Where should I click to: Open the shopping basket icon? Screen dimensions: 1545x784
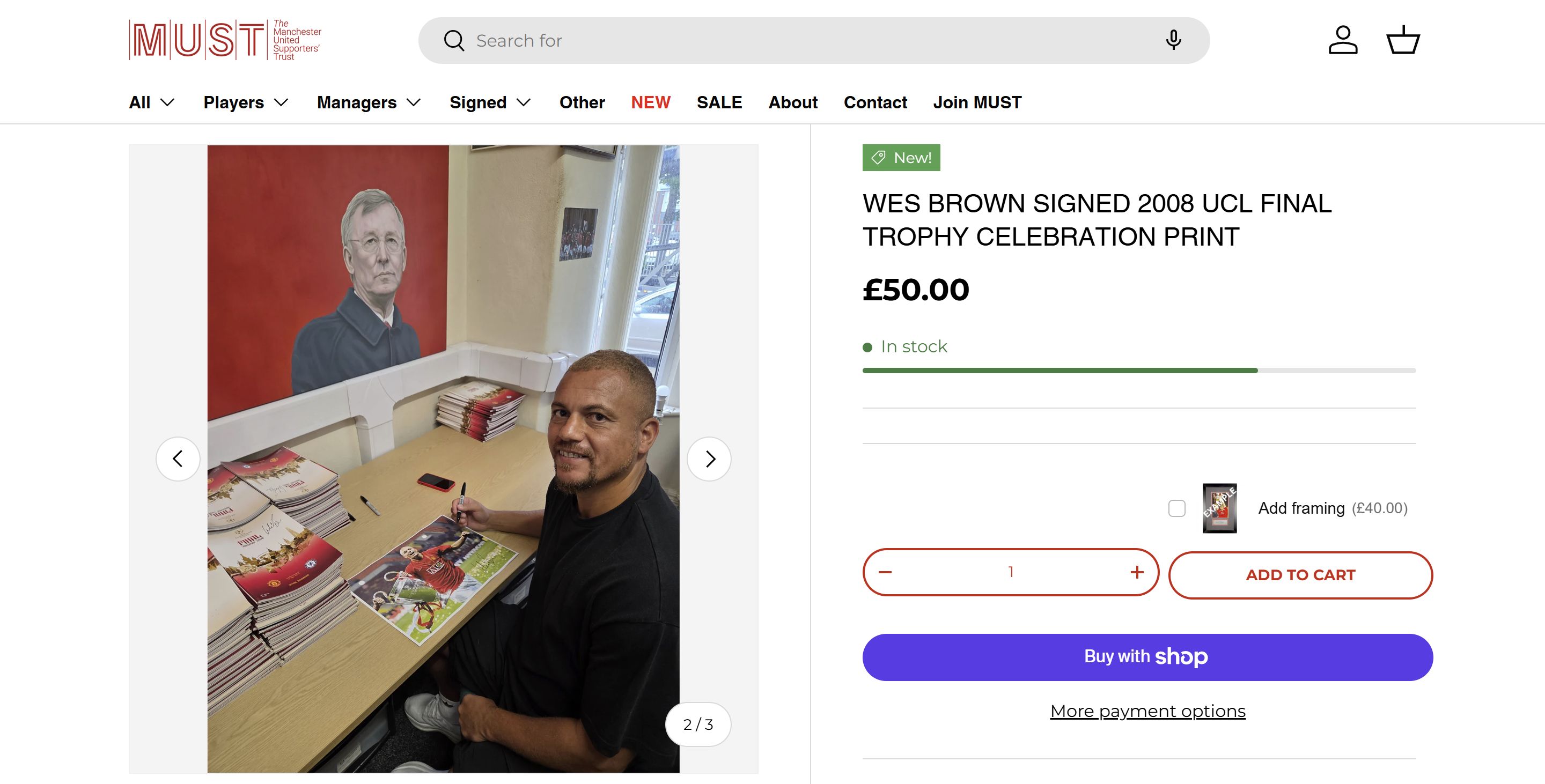1403,40
